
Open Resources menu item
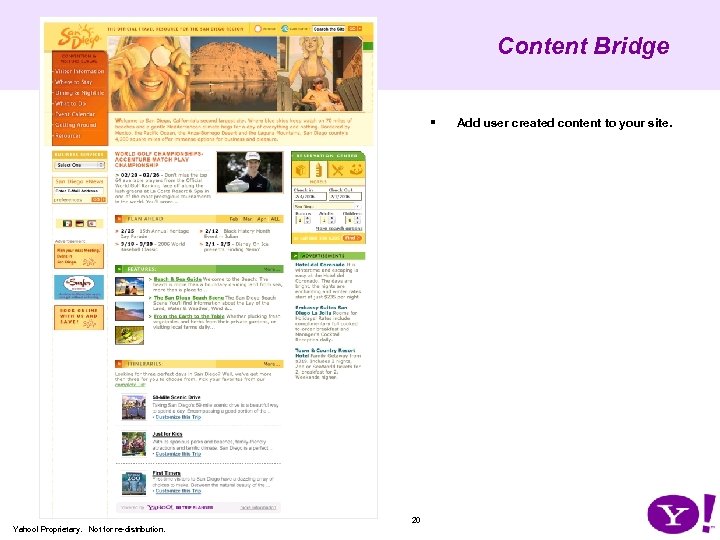[x=68, y=136]
